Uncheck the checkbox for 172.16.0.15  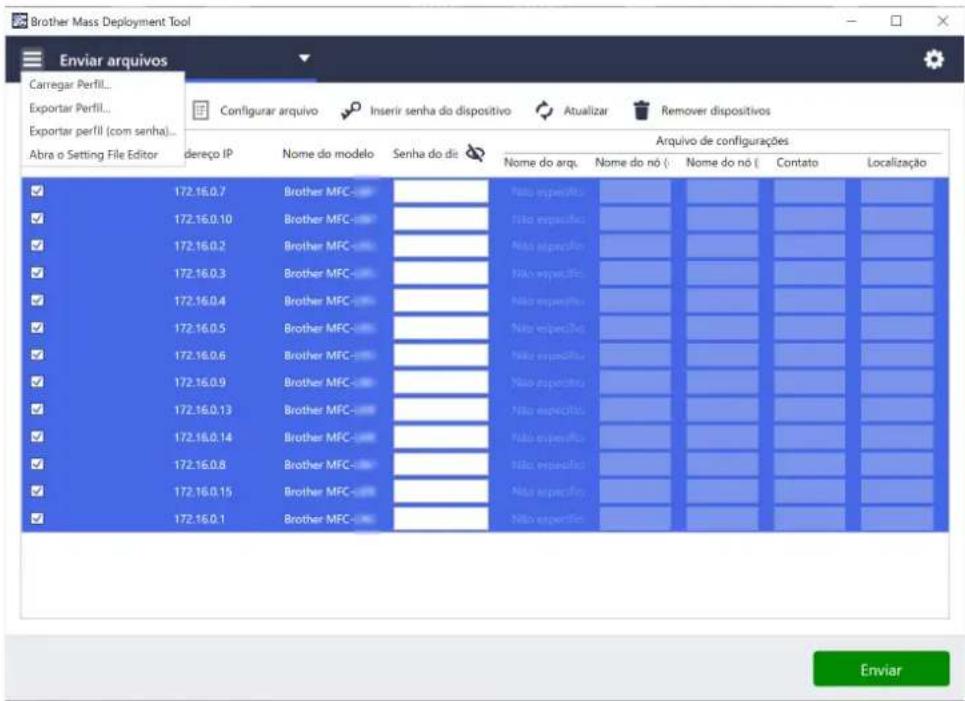[37, 491]
